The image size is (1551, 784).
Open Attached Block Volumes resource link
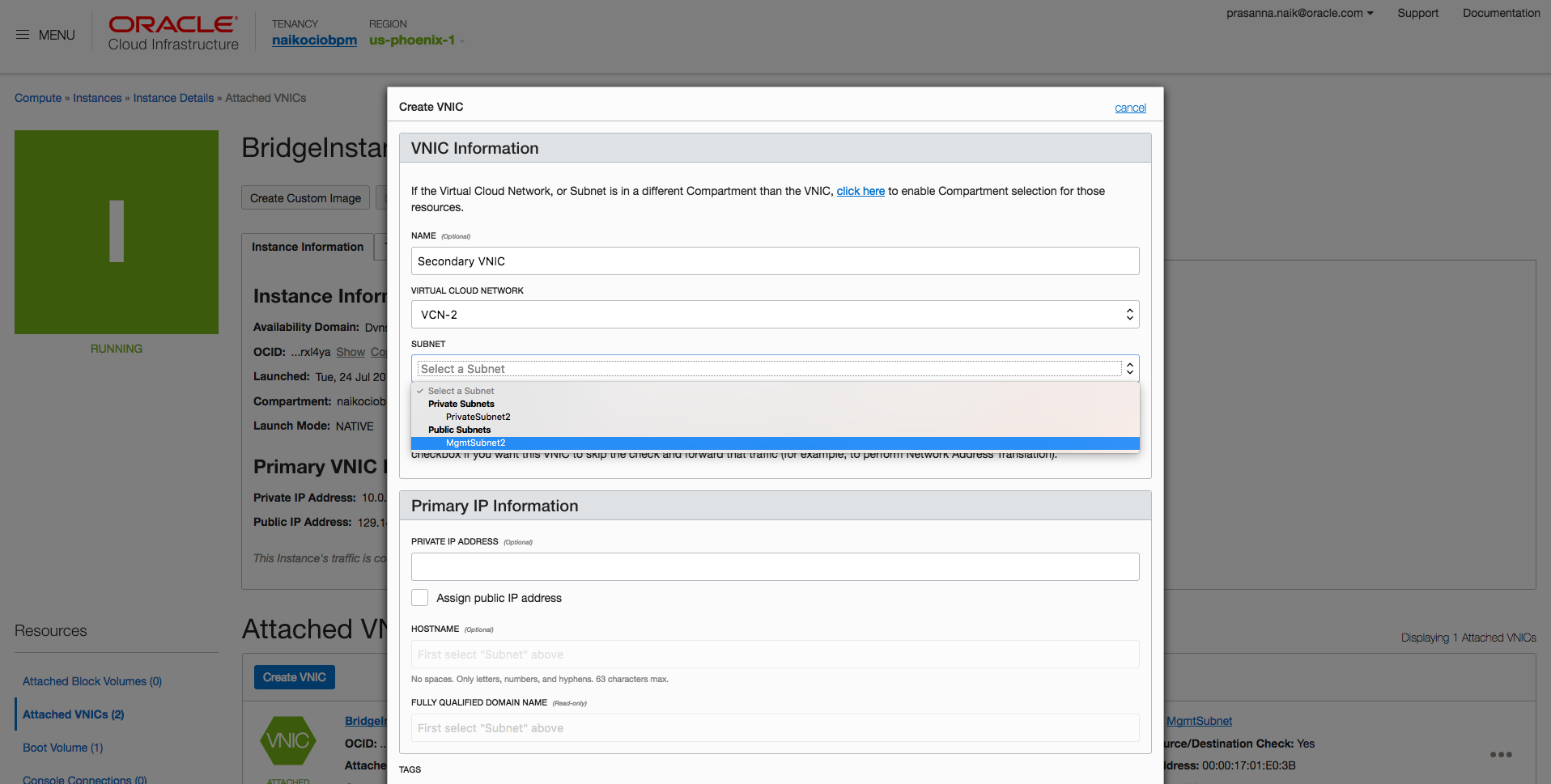click(x=92, y=681)
